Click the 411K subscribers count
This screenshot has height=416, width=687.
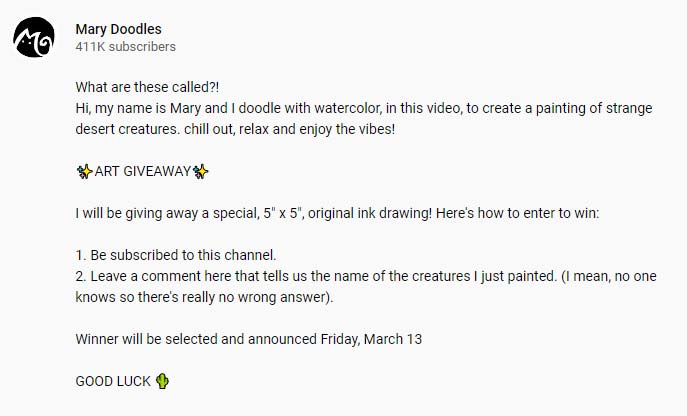pyautogui.click(x=125, y=46)
